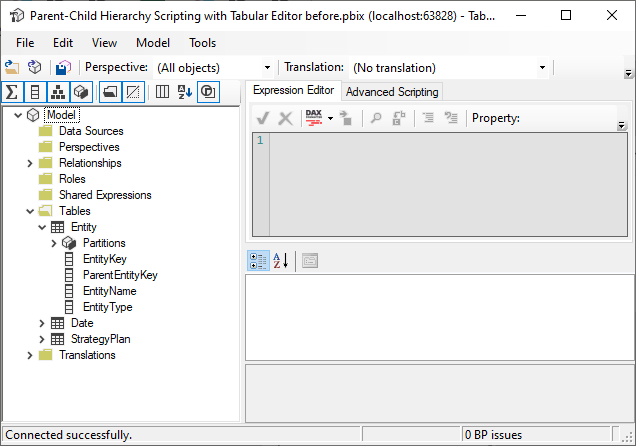The image size is (636, 446).
Task: Save the model using the toolbar icon
Action: pyautogui.click(x=62, y=67)
